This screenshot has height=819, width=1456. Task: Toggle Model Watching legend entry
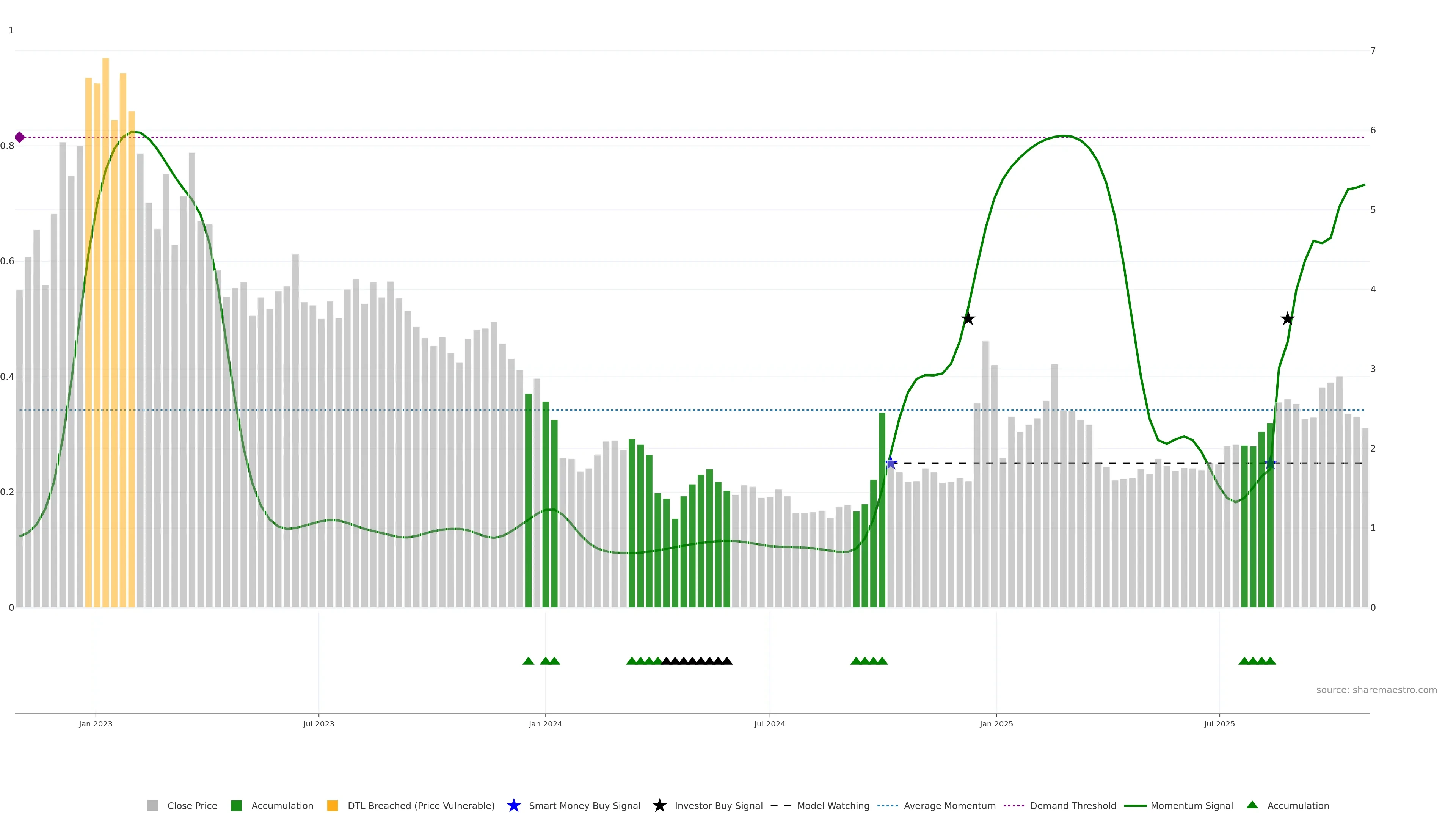pos(833,806)
